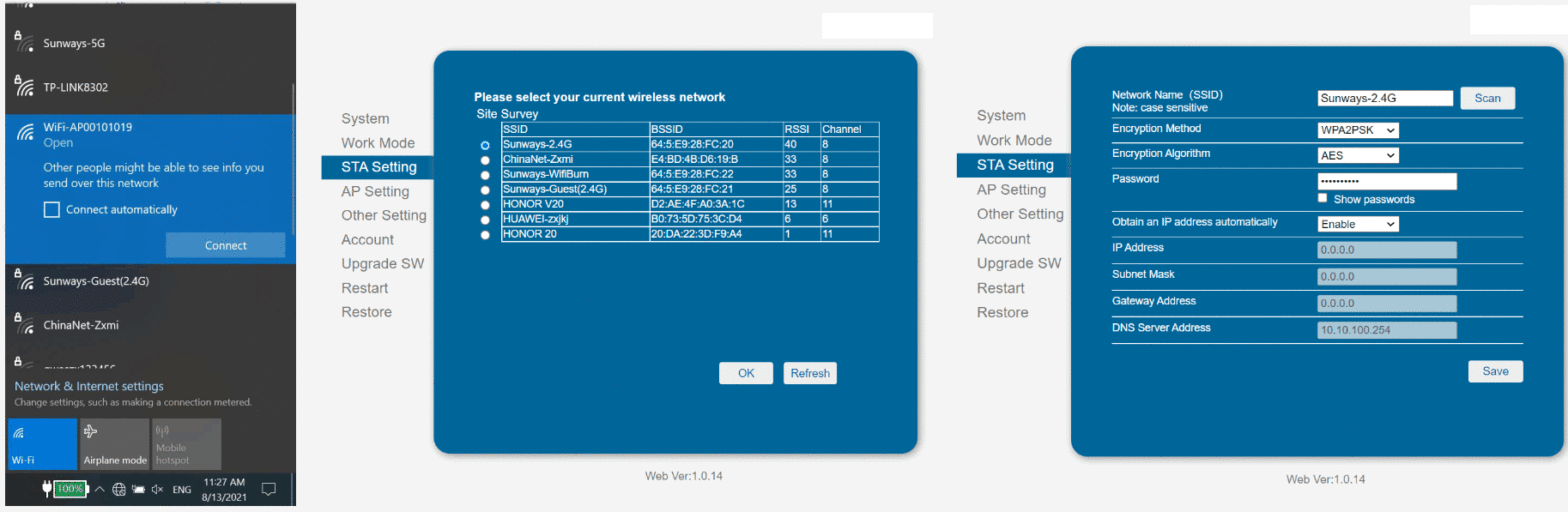This screenshot has width=1568, height=512.
Task: Check the Show passwords checkbox
Action: click(1324, 199)
